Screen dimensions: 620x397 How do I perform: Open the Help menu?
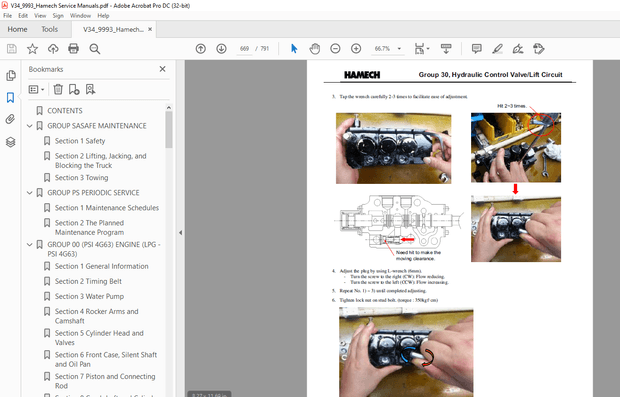click(x=103, y=16)
